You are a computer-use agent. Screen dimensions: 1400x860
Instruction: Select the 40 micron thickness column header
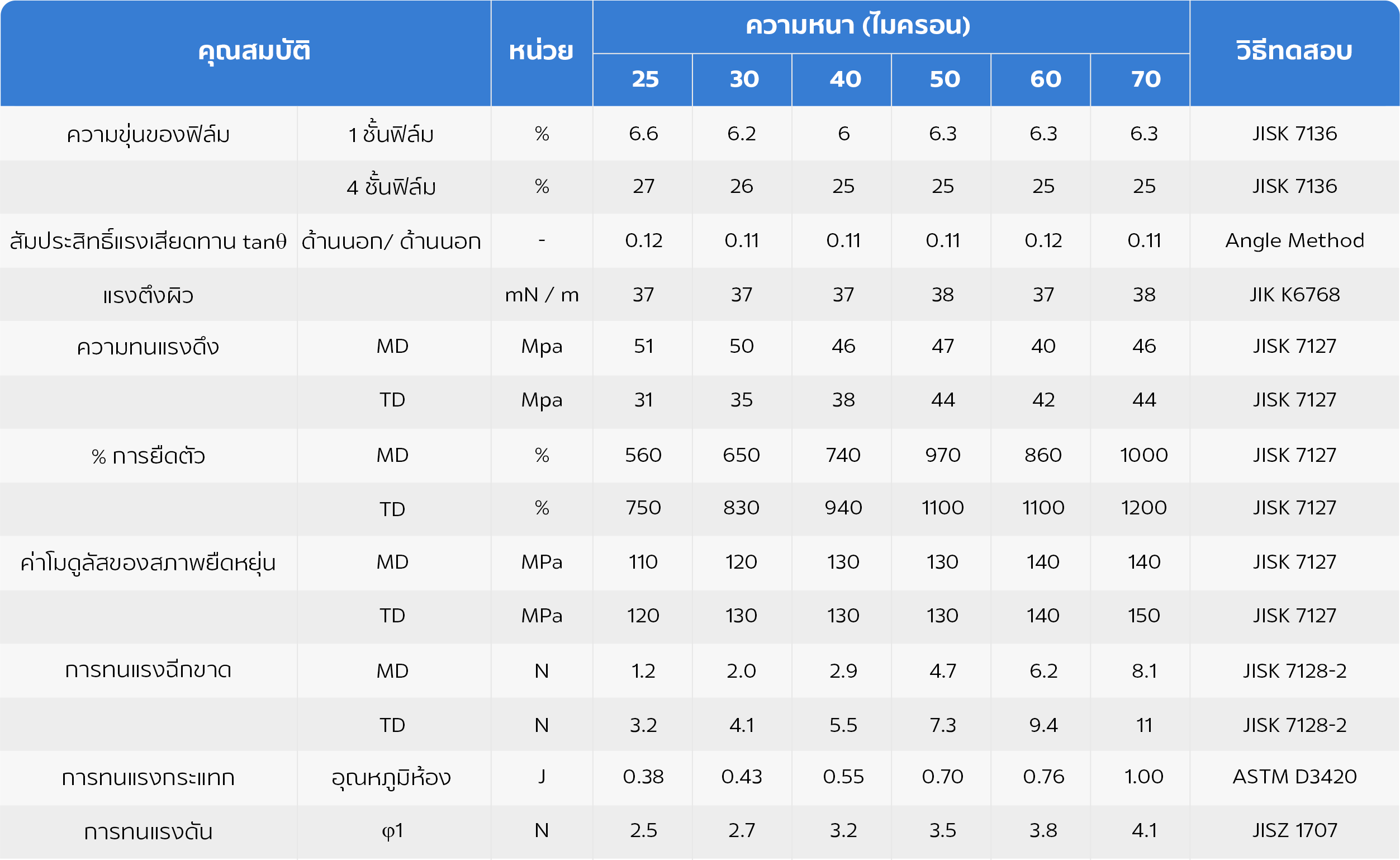(844, 79)
